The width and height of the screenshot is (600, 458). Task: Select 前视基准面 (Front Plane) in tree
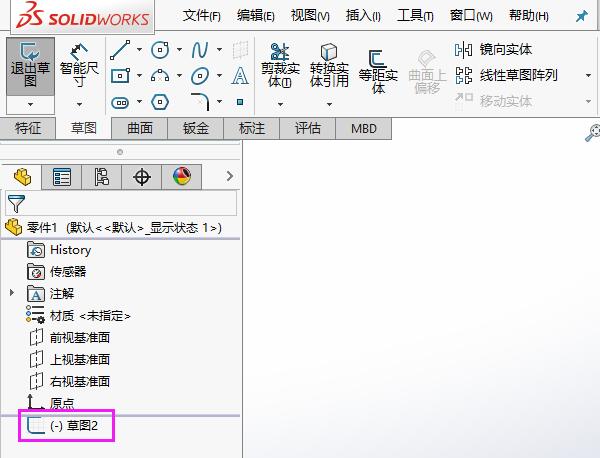click(70, 337)
